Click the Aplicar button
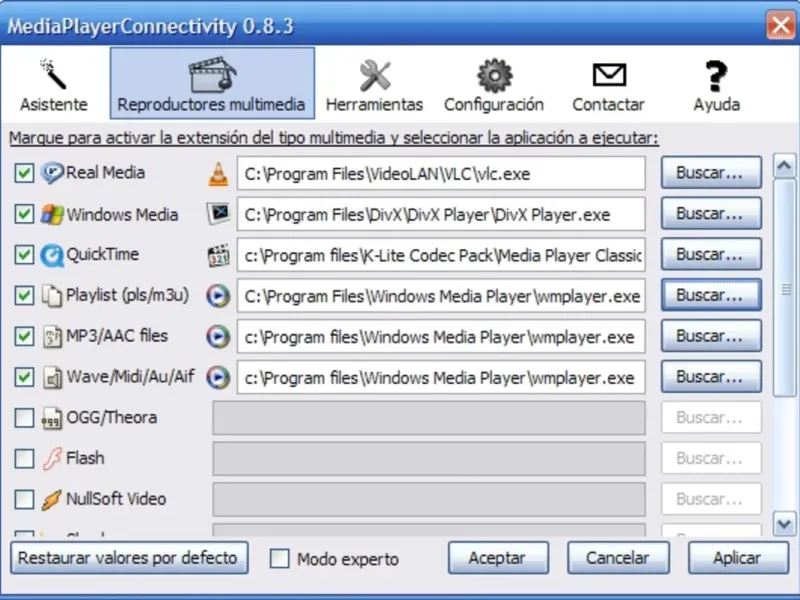The image size is (800, 600). (x=738, y=558)
